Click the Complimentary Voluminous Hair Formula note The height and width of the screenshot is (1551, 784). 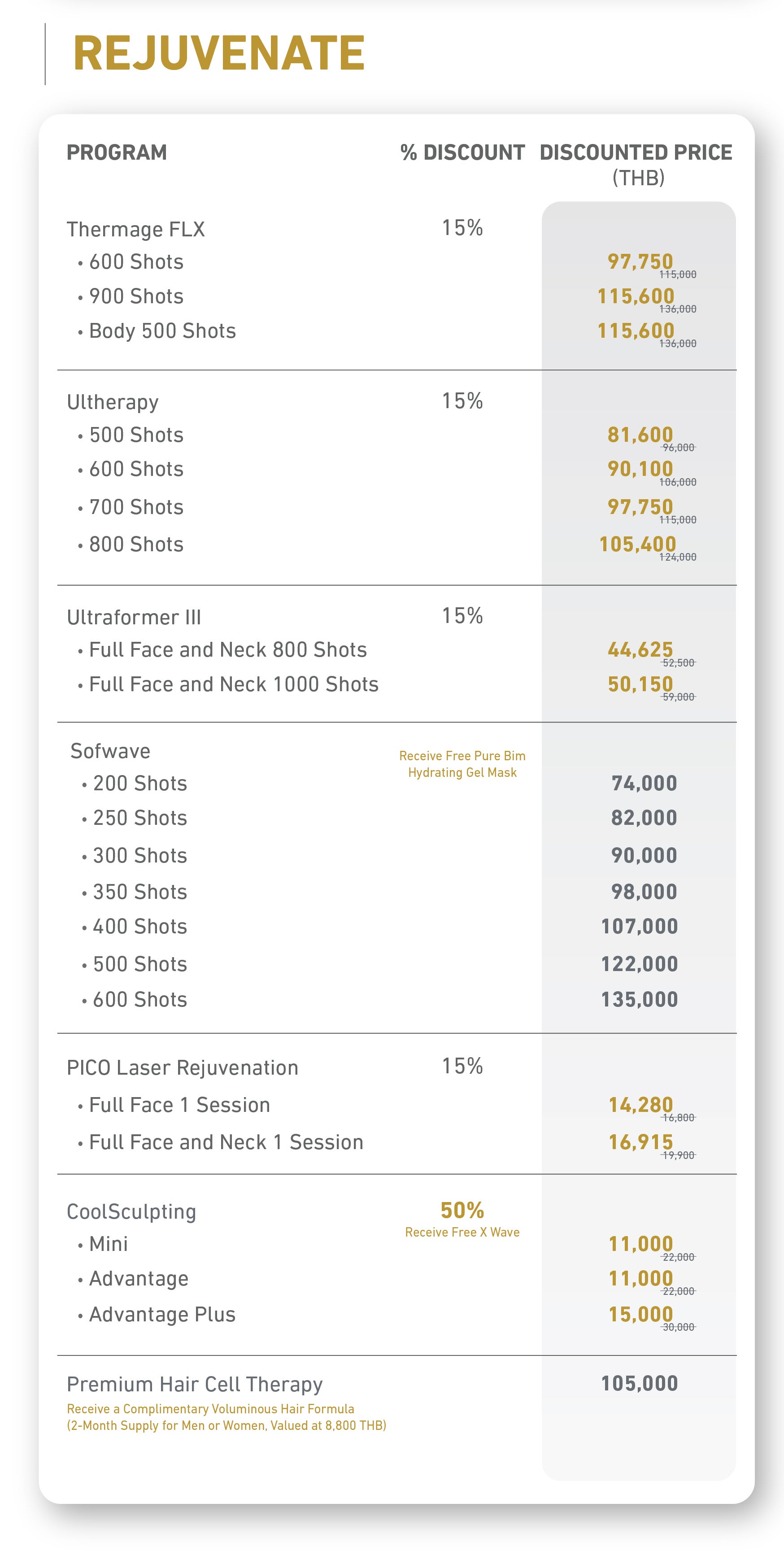click(226, 1417)
